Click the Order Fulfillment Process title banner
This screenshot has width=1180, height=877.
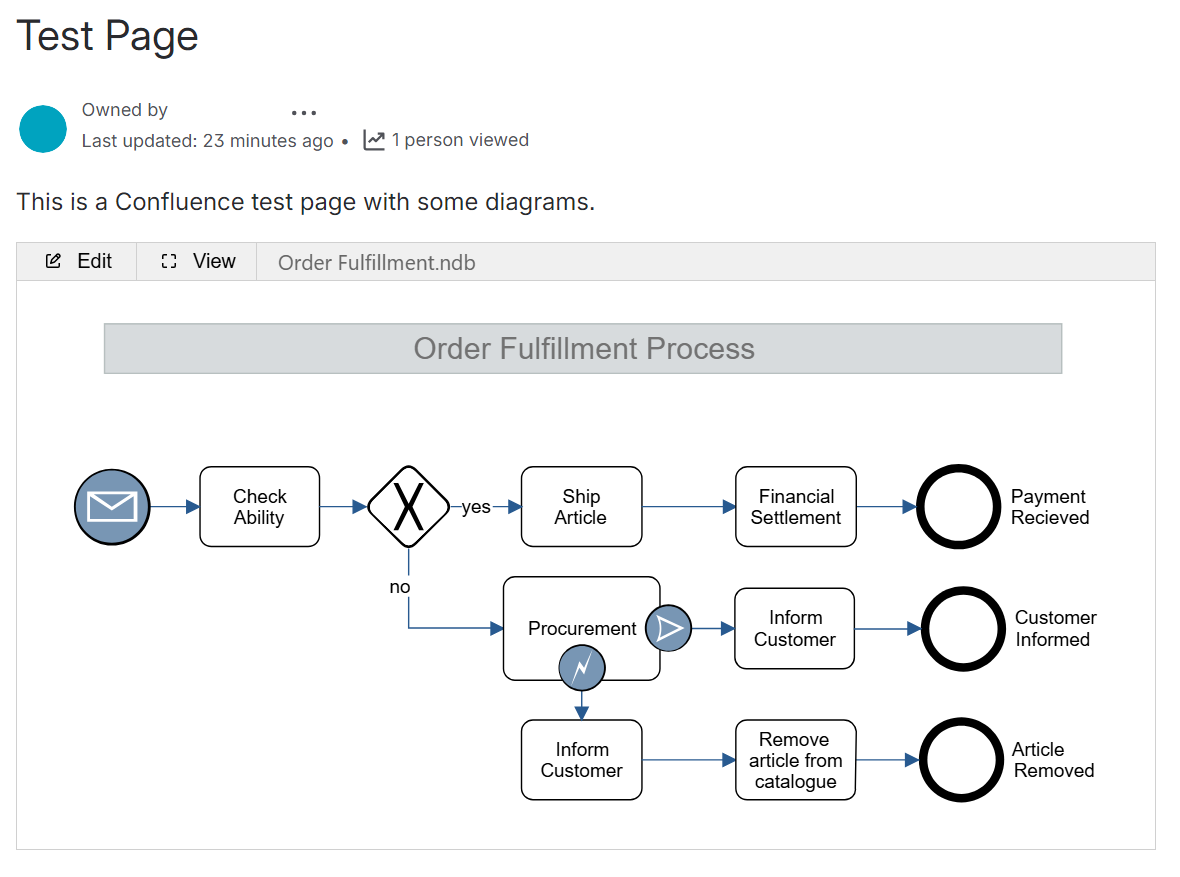coord(583,348)
